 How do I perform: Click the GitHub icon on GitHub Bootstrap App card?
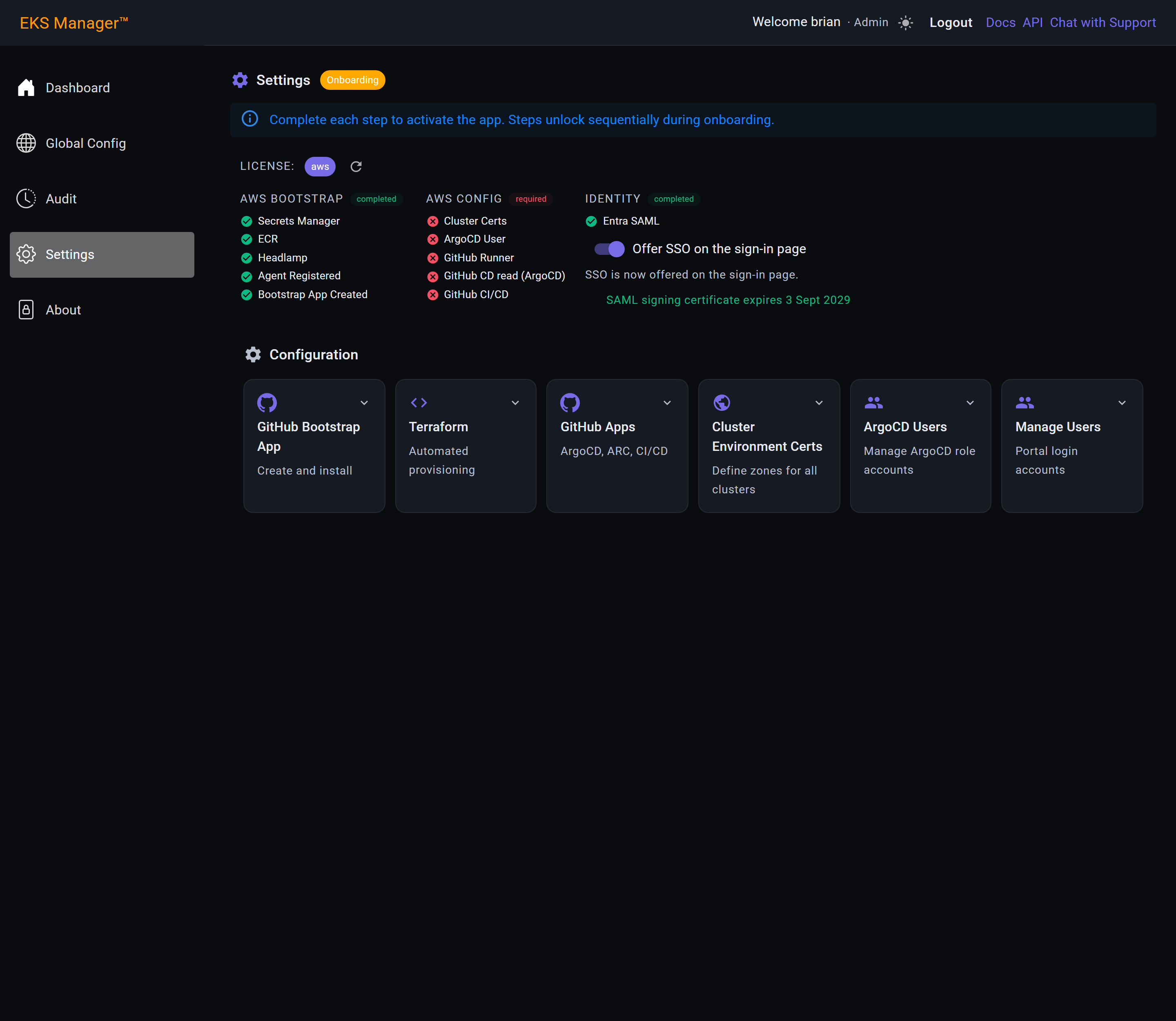click(x=267, y=403)
